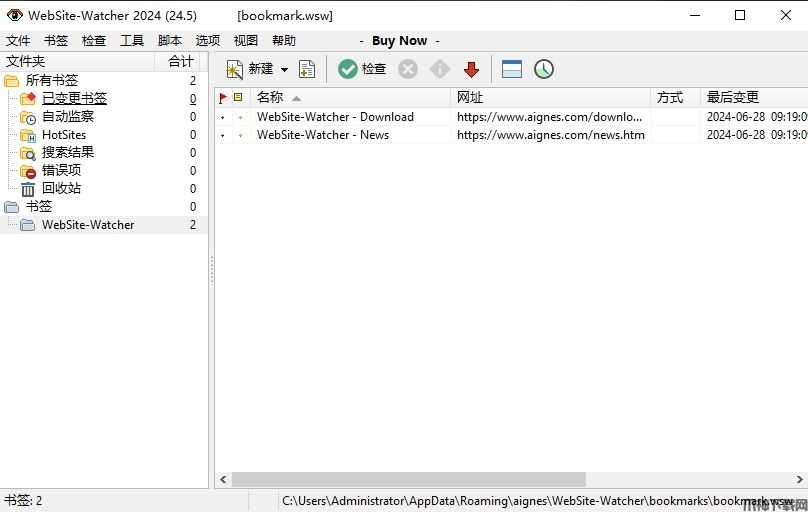Image resolution: width=808 pixels, height=512 pixels.
Task: Click the aignes.com/news.htm URL cell
Action: 550,135
